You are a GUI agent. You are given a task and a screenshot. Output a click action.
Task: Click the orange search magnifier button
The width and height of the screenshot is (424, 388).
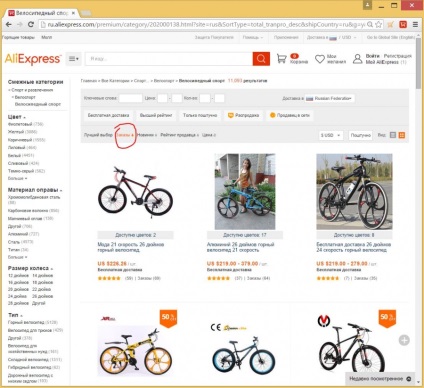pyautogui.click(x=261, y=59)
